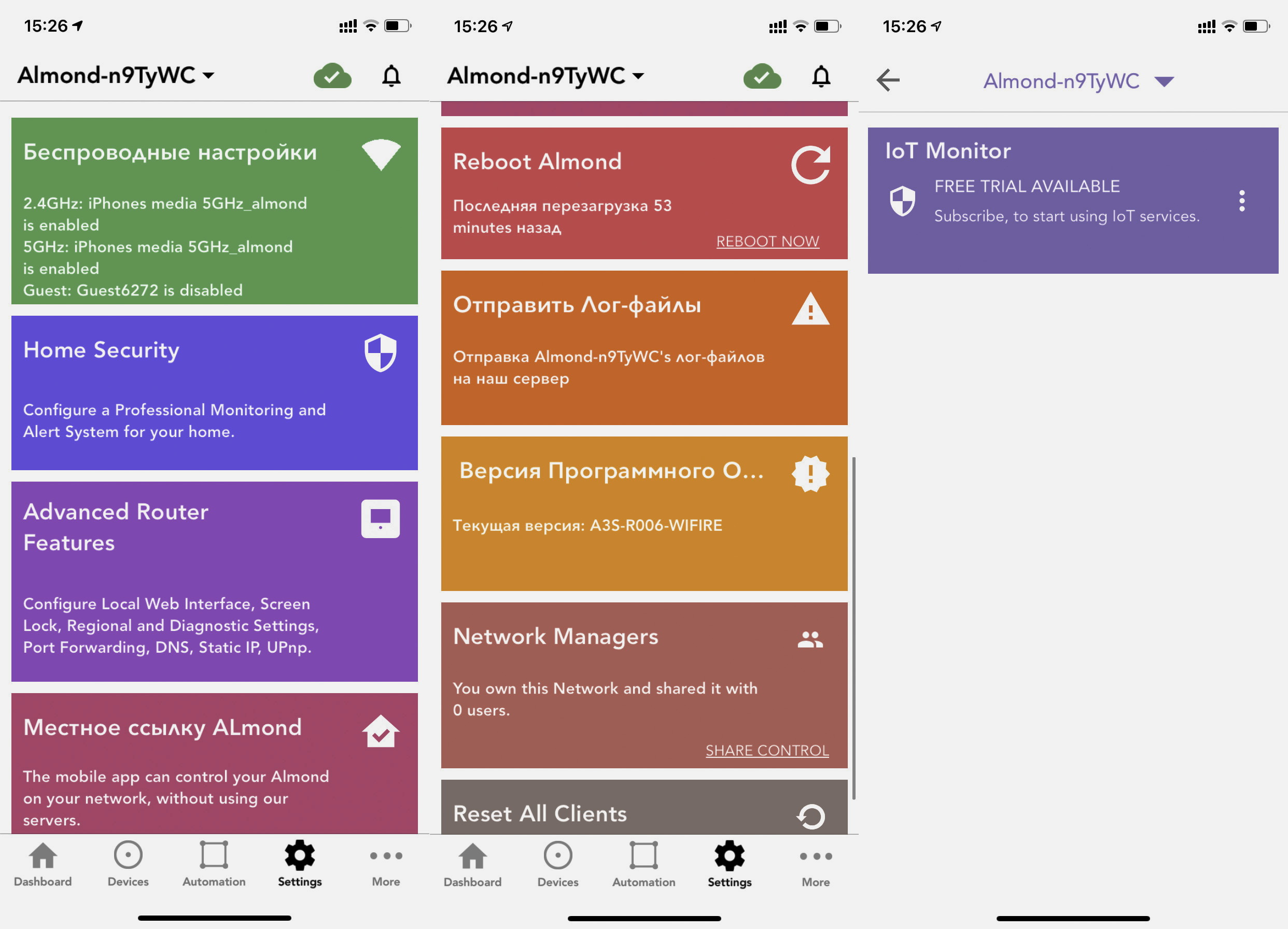
Task: Tap the Advanced Router Features monitor icon
Action: [x=381, y=518]
